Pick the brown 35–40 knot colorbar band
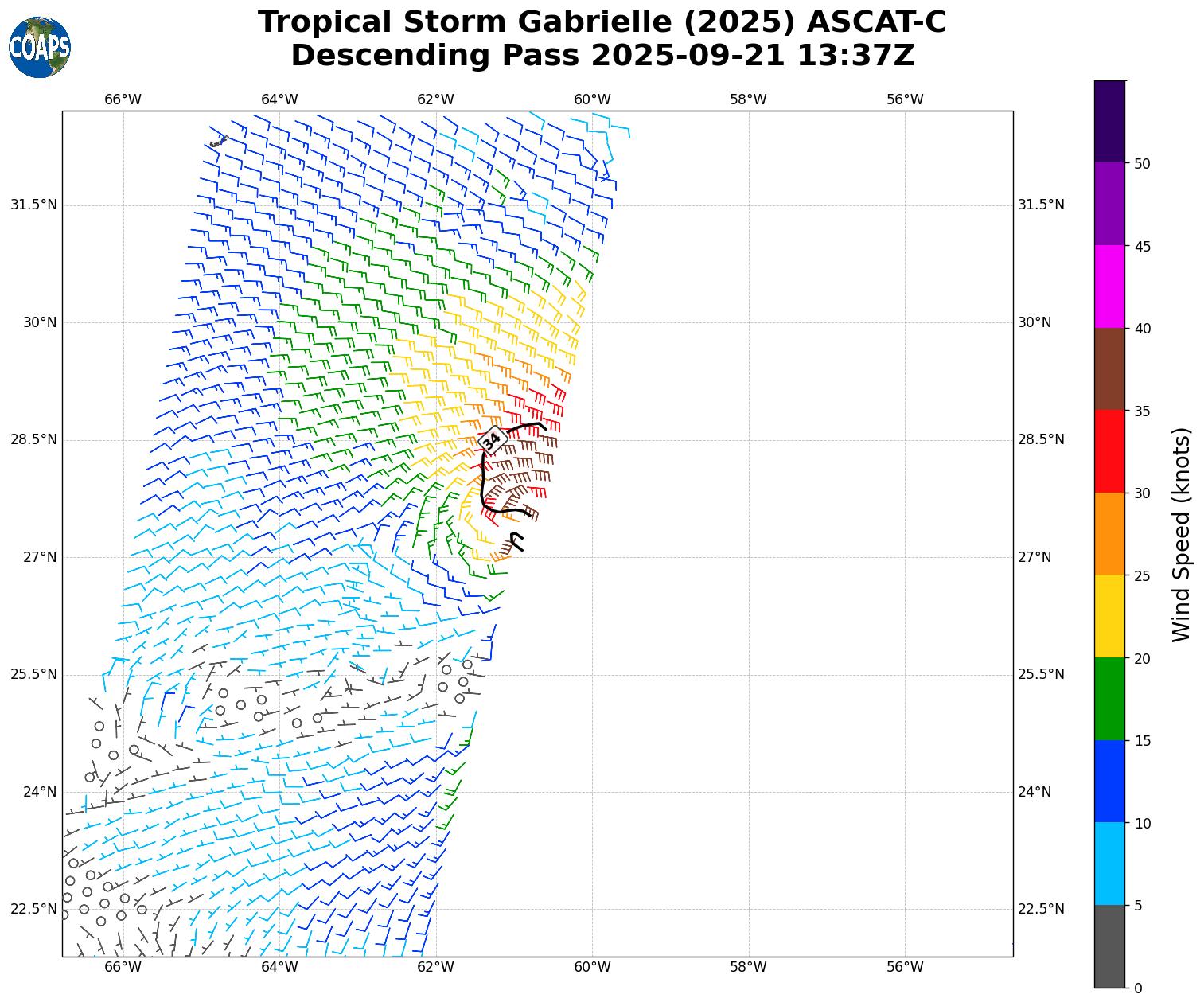 1109,368
